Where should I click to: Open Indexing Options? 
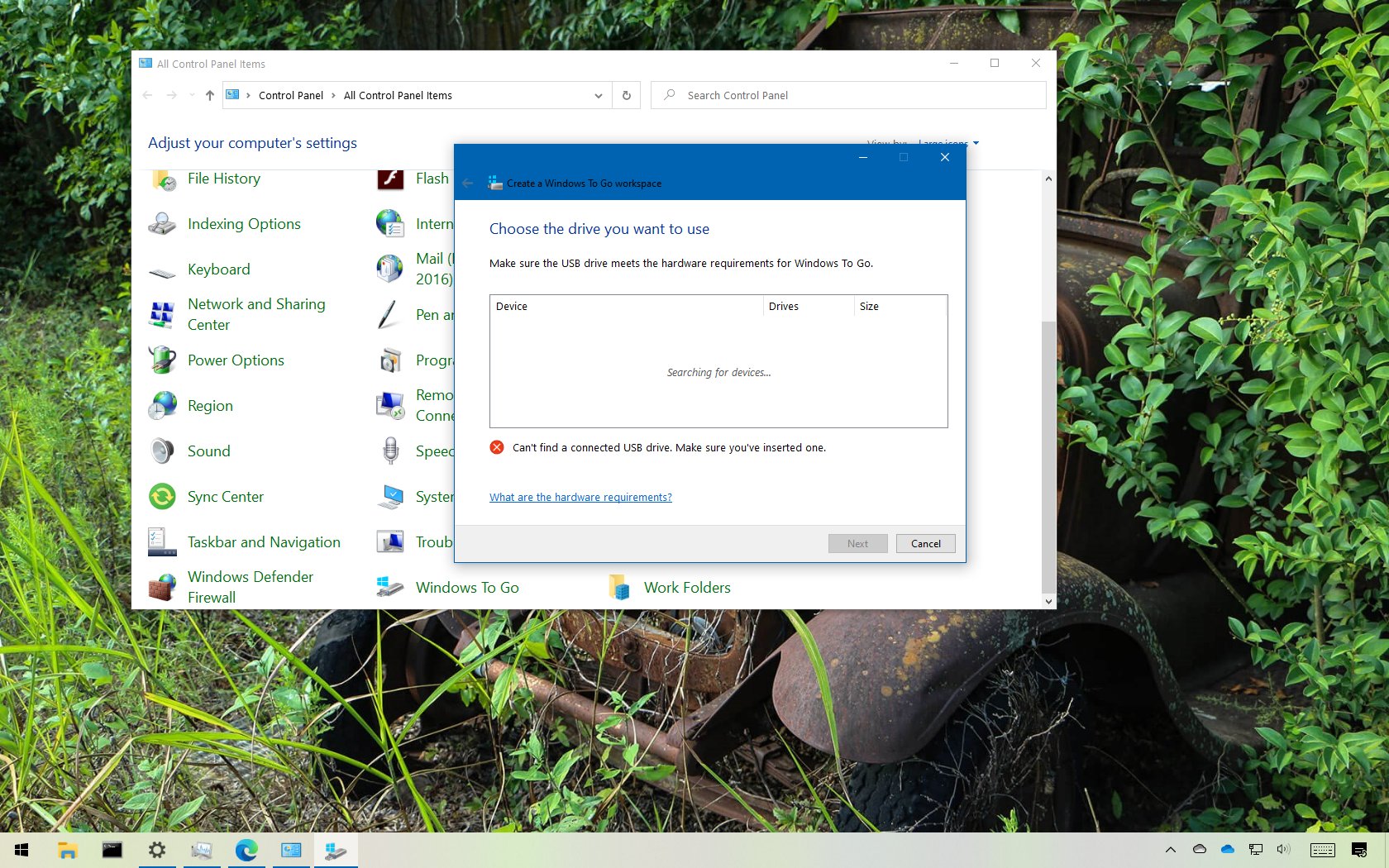point(243,224)
